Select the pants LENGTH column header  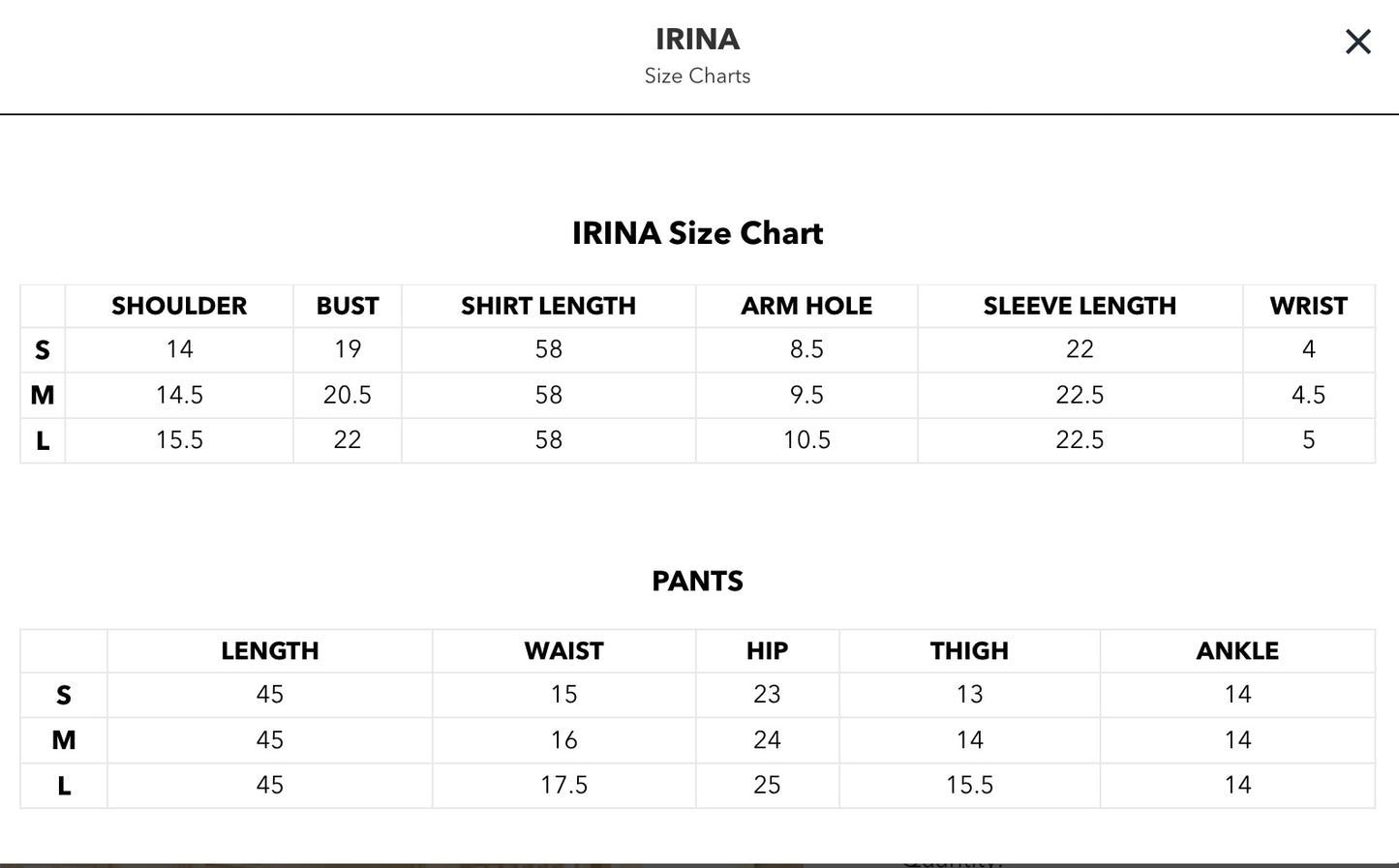269,651
